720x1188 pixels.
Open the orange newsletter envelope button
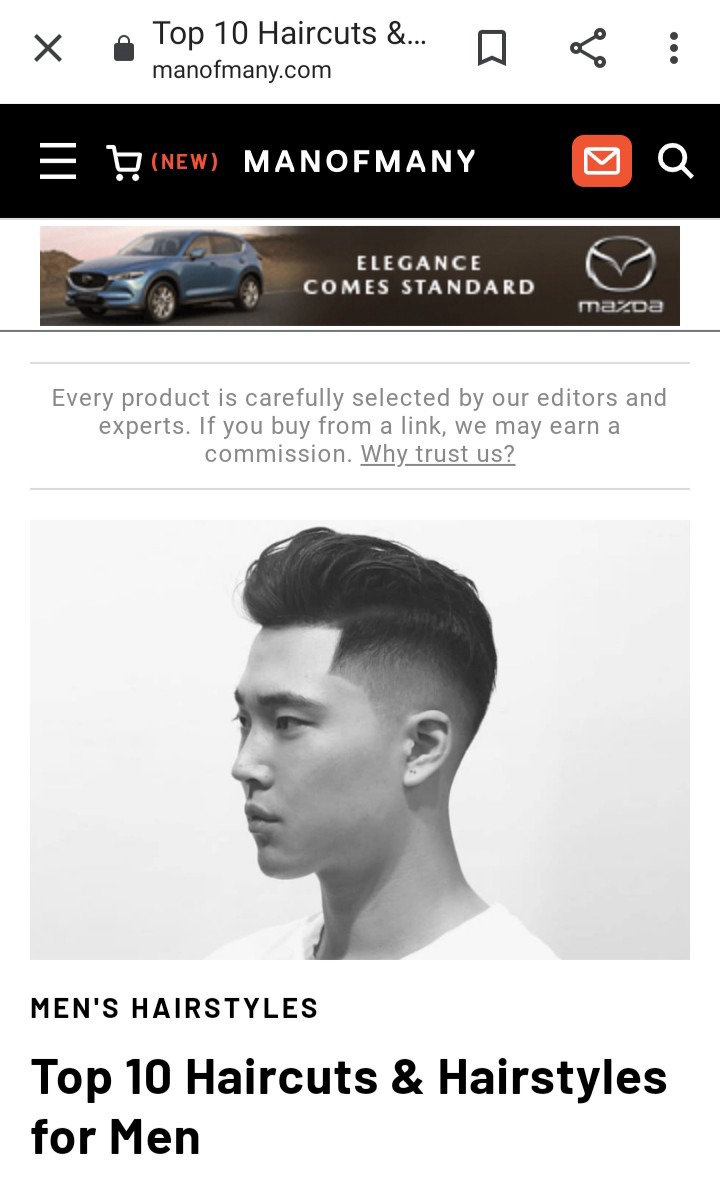[x=602, y=161]
